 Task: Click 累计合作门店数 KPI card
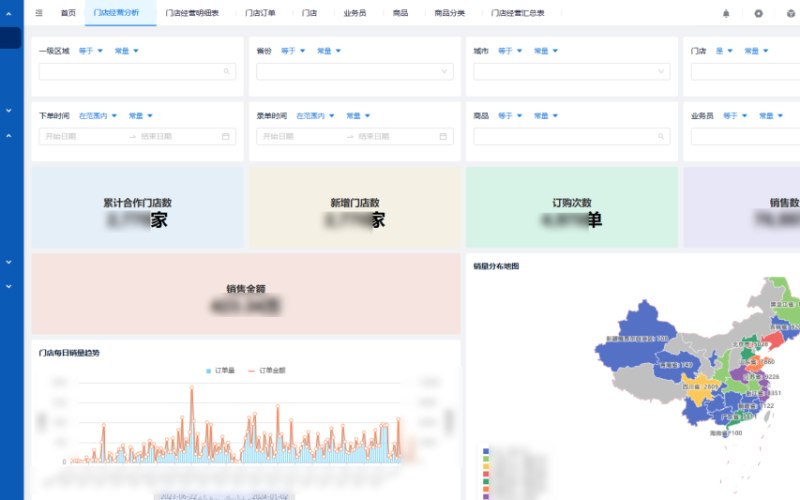coord(137,207)
